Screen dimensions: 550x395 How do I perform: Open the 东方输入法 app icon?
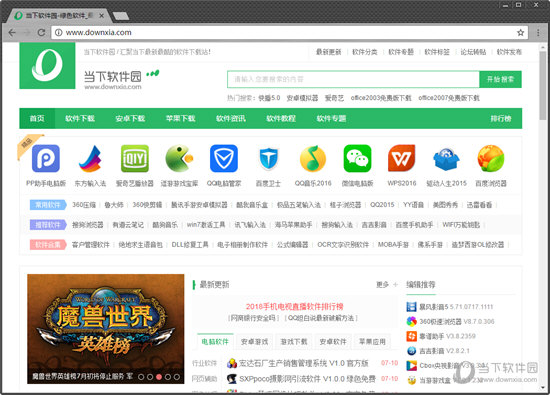tap(90, 159)
